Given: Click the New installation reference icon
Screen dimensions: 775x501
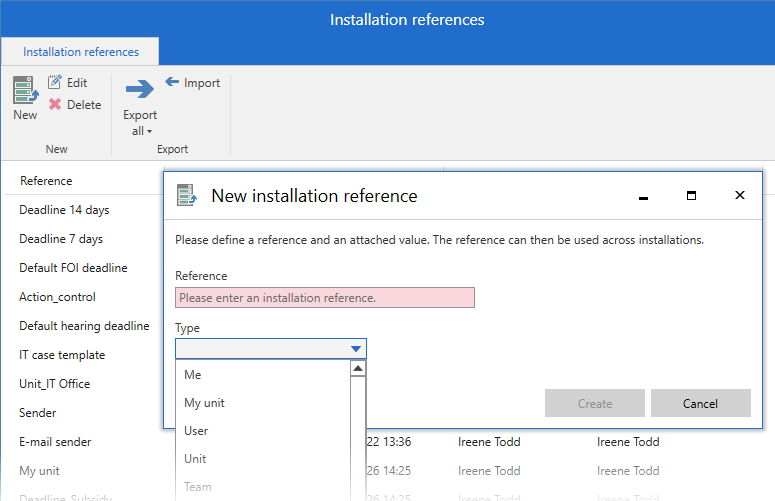Looking at the screenshot, I should 25,90.
